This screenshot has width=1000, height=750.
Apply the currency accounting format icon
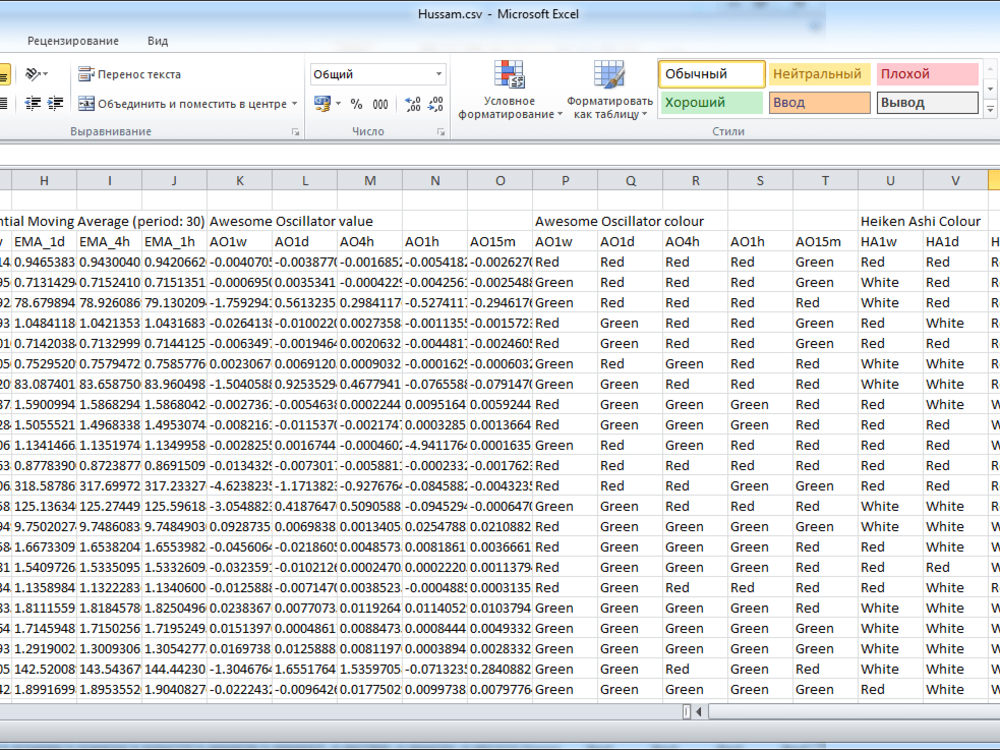323,104
